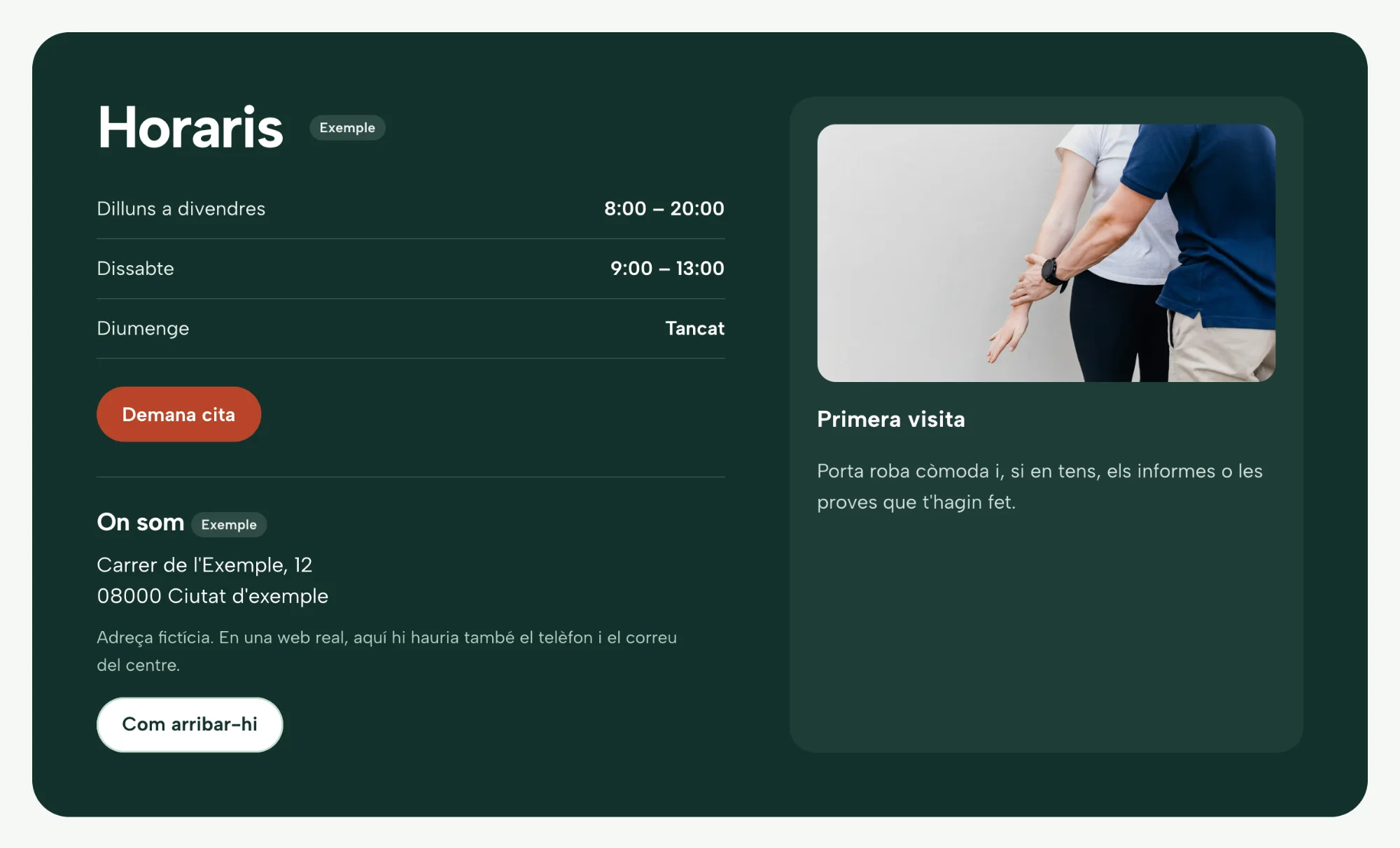This screenshot has width=1400, height=848.
Task: Select the Diumenge row label
Action: point(143,328)
